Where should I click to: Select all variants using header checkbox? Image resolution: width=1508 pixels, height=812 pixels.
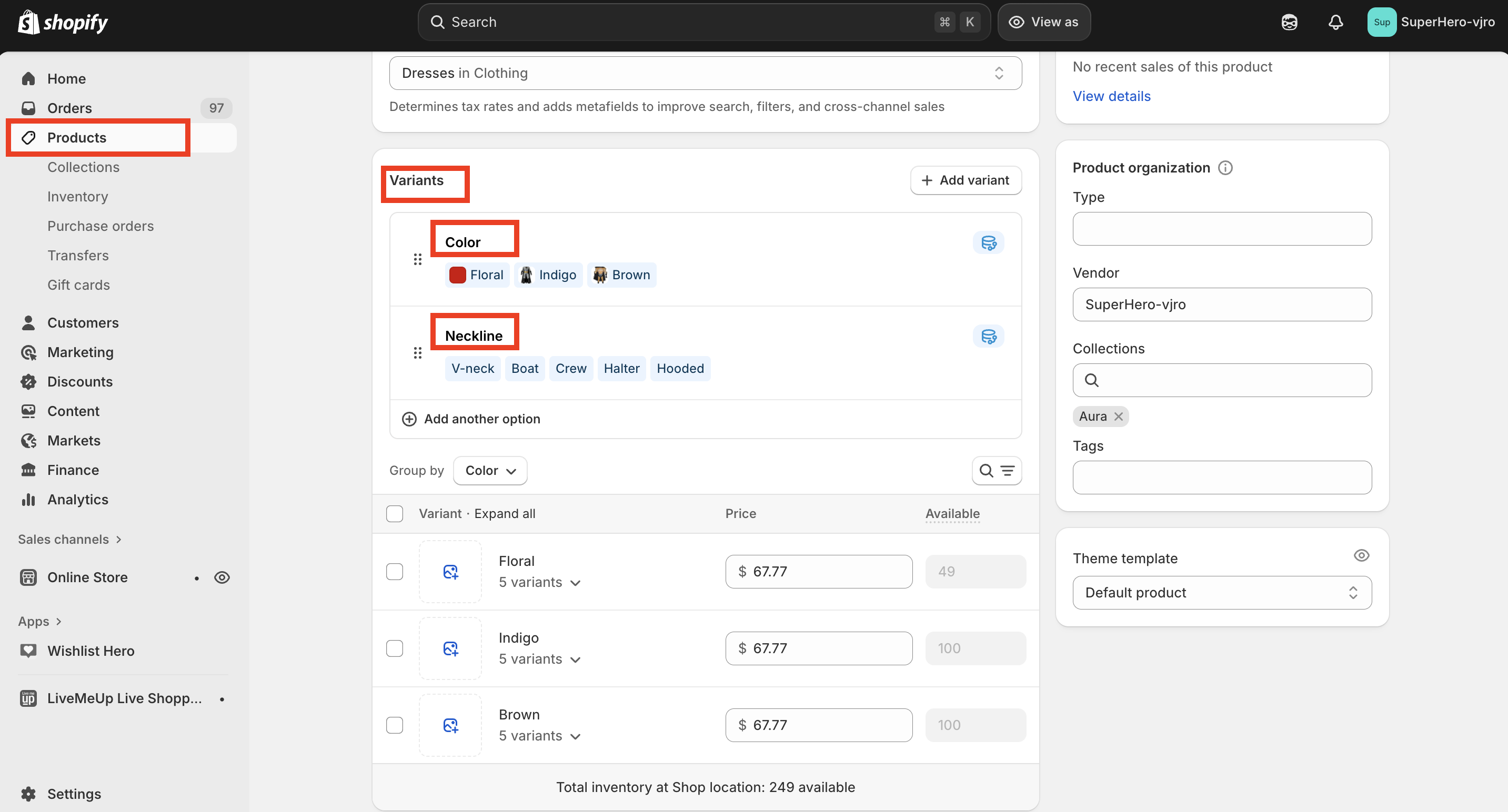tap(395, 514)
